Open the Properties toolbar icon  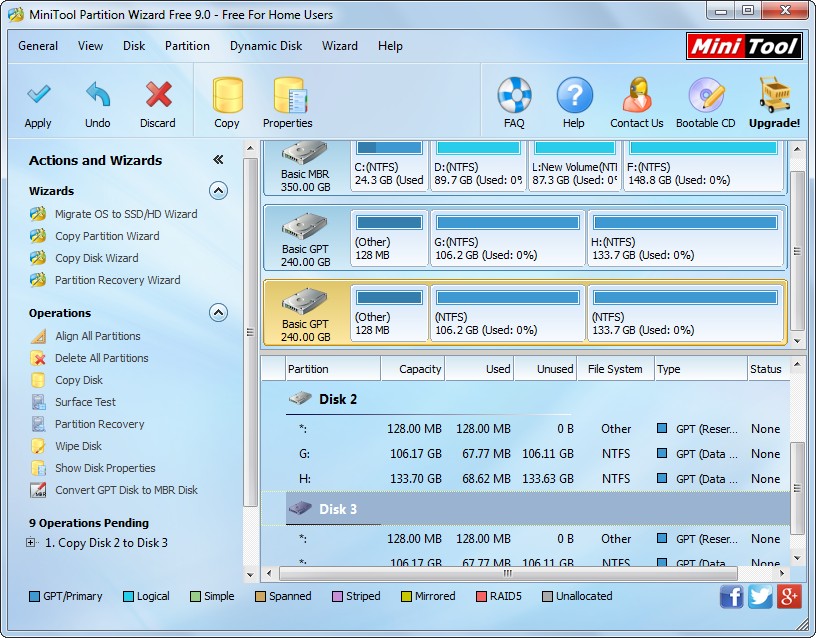click(289, 95)
